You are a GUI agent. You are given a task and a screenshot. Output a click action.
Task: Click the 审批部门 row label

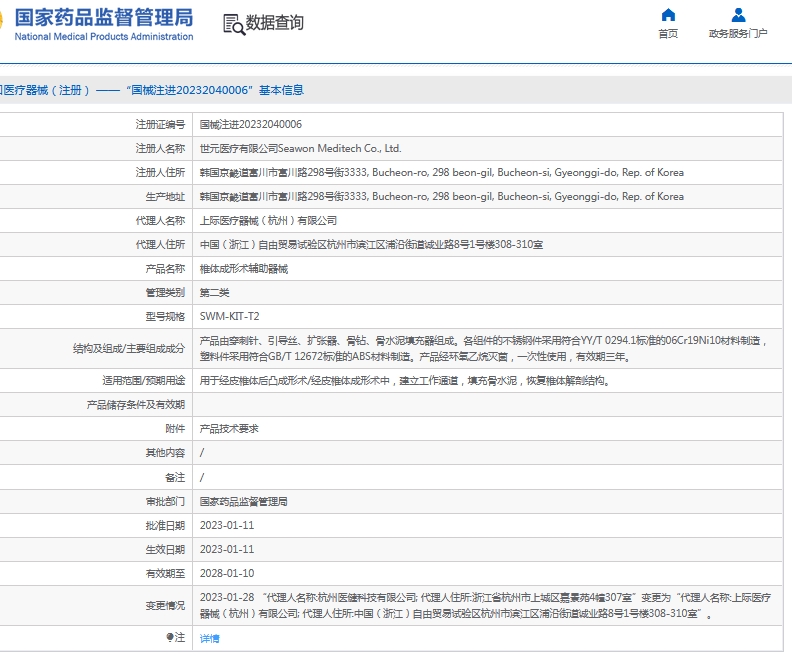click(165, 501)
